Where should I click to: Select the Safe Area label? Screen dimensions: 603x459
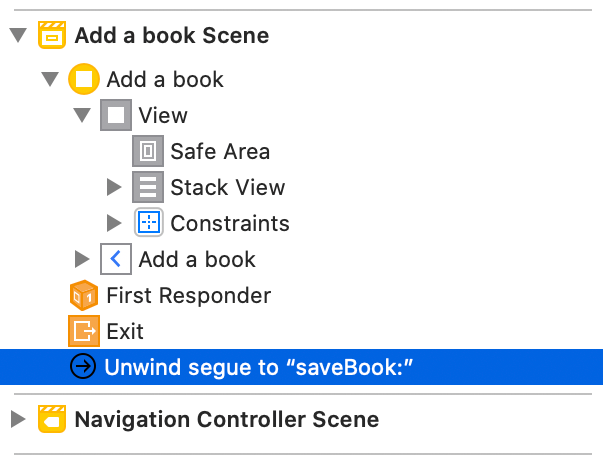point(220,151)
